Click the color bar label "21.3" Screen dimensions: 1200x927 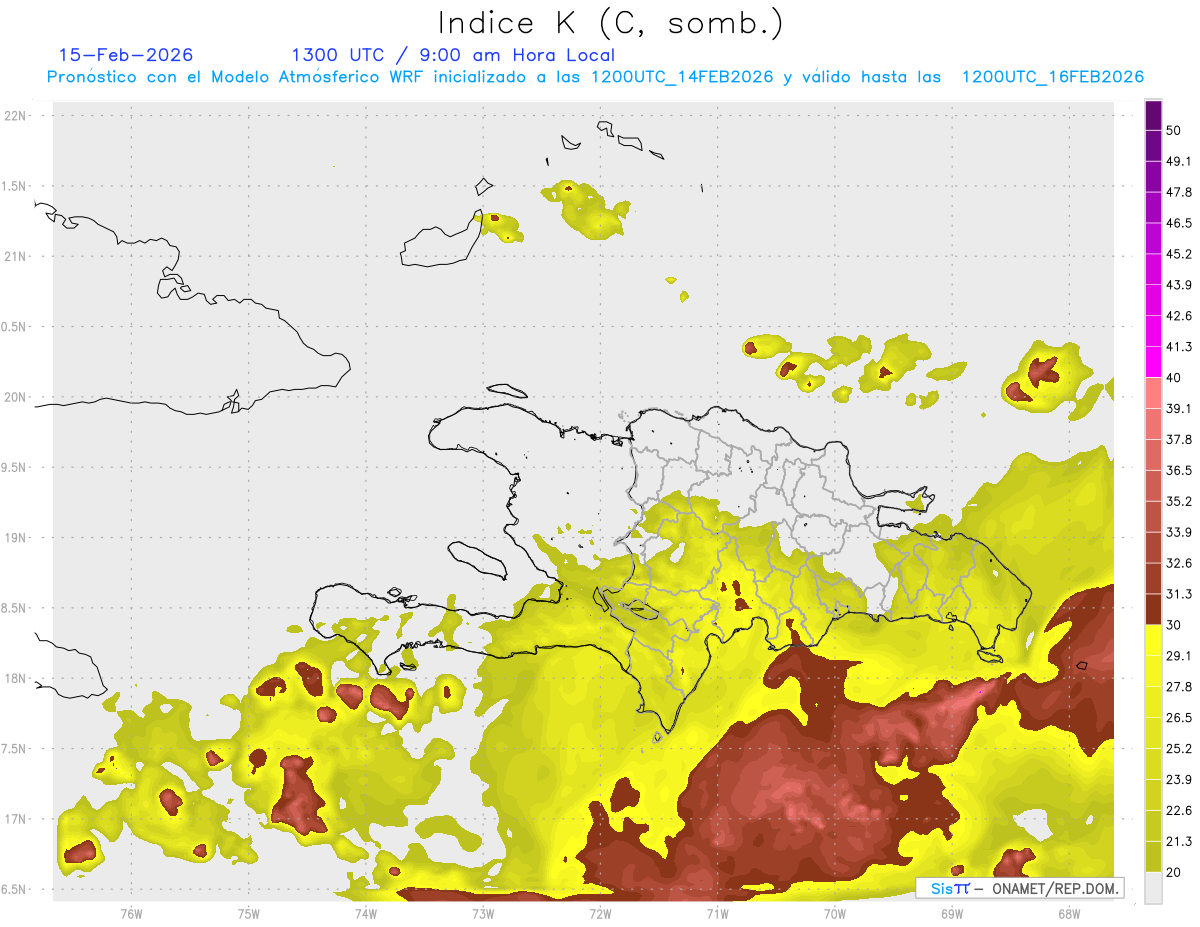pos(1178,842)
